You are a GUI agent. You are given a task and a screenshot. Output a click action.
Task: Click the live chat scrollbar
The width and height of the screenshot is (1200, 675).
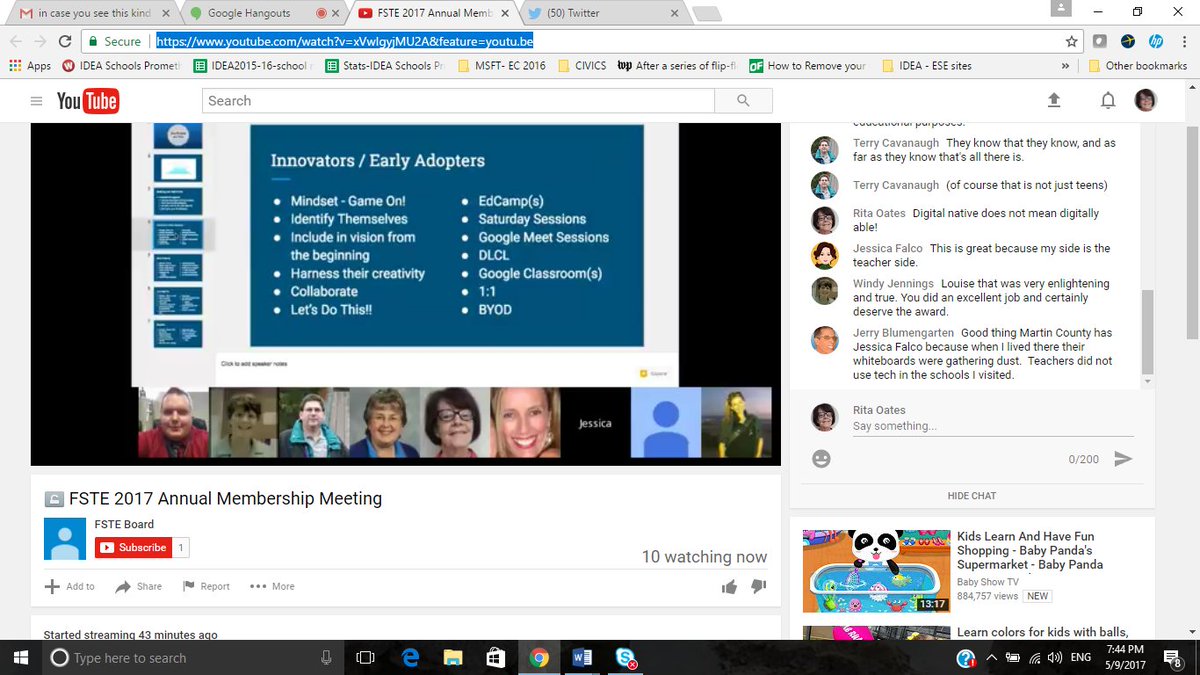[1147, 334]
